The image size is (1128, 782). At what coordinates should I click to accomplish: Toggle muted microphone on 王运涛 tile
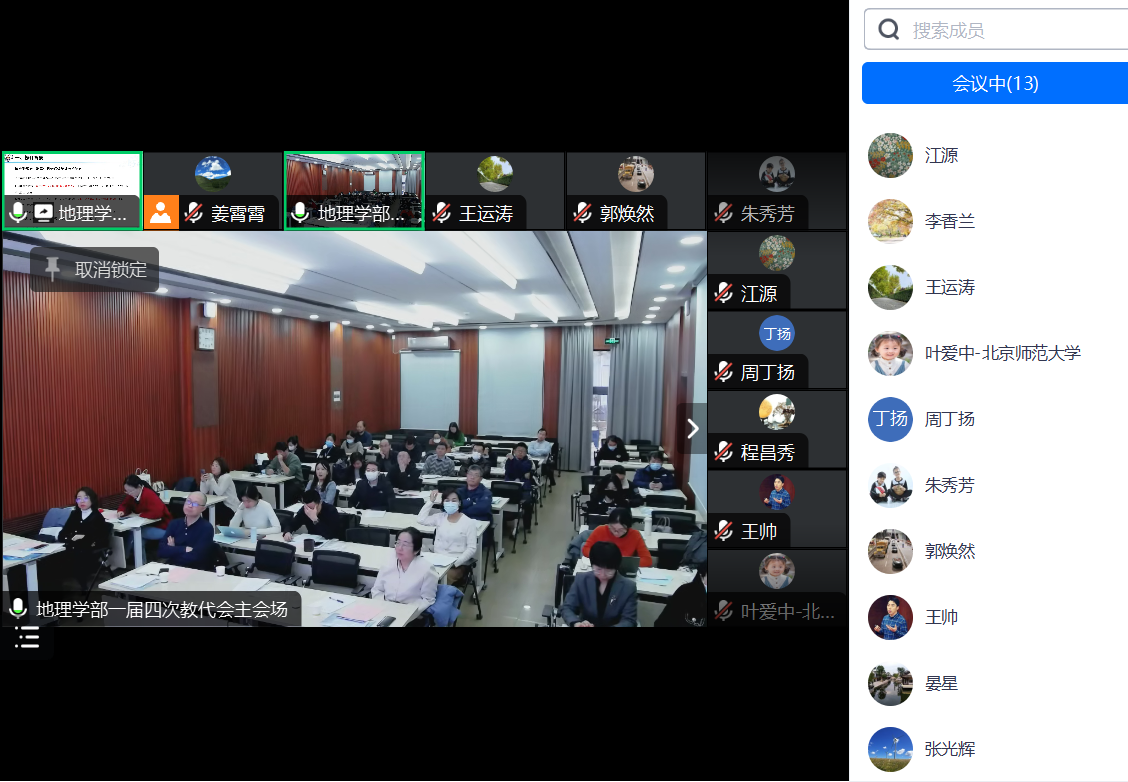[442, 213]
